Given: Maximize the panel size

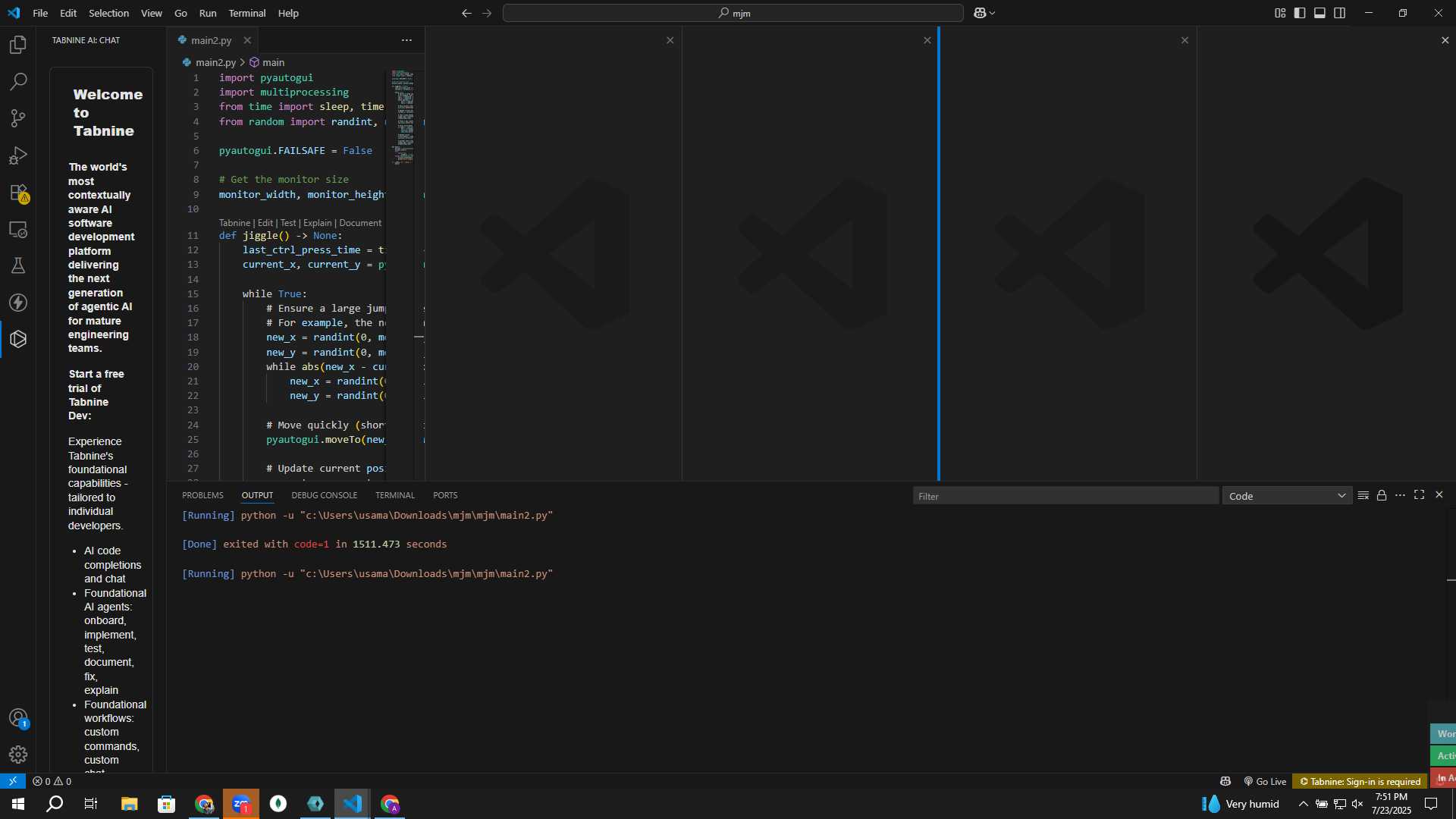Looking at the screenshot, I should [x=1420, y=495].
